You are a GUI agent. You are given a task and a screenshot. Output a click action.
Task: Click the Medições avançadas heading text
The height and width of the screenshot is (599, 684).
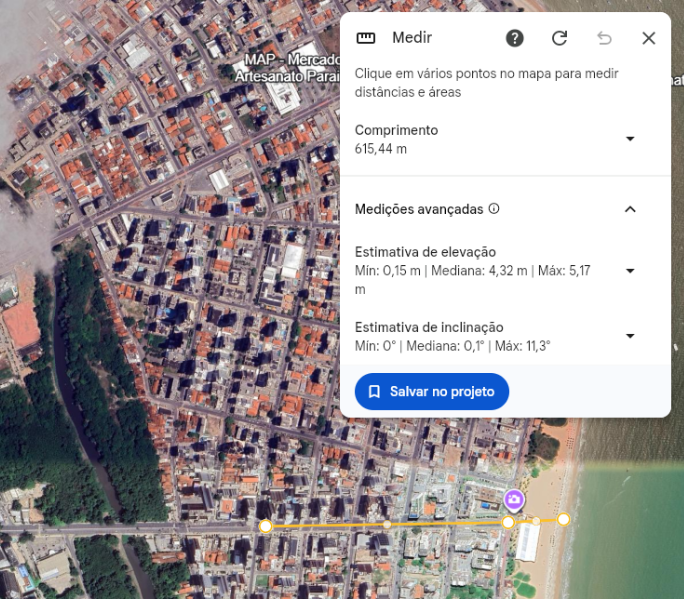coord(419,209)
